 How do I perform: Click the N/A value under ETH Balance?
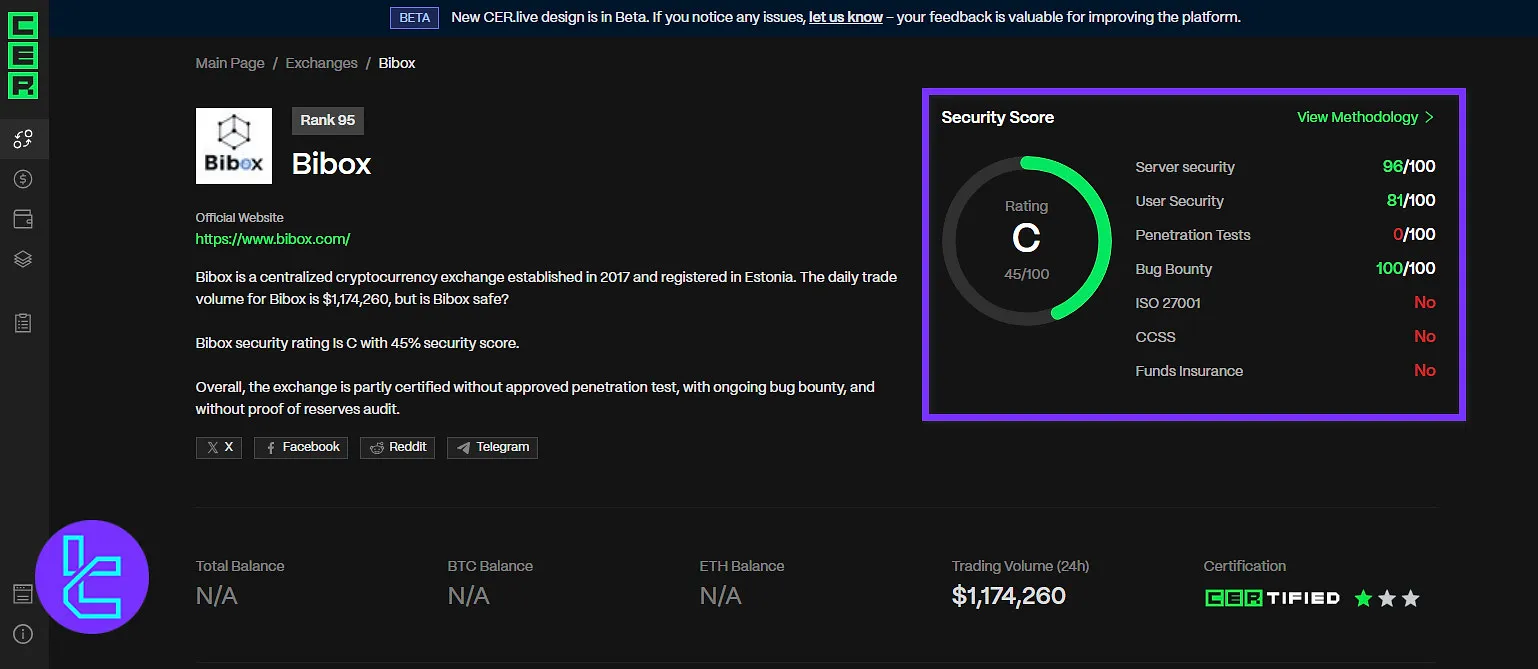[x=721, y=597]
